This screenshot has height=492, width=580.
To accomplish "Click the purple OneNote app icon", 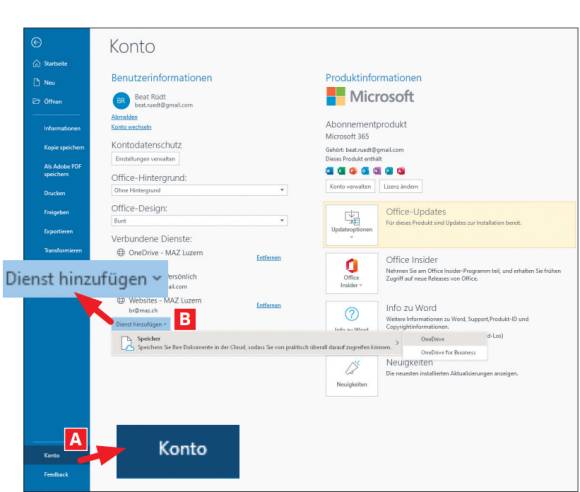I will point(377,171).
